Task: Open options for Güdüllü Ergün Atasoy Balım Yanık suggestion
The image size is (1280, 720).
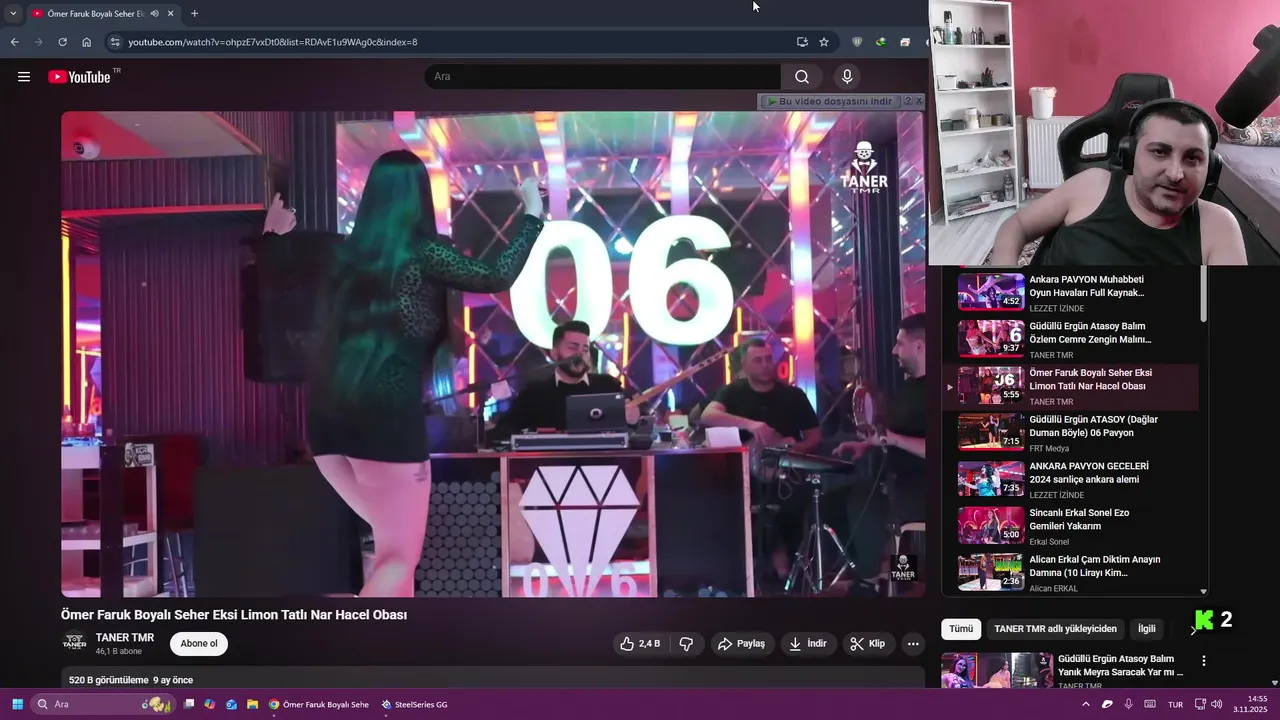Action: [1204, 661]
